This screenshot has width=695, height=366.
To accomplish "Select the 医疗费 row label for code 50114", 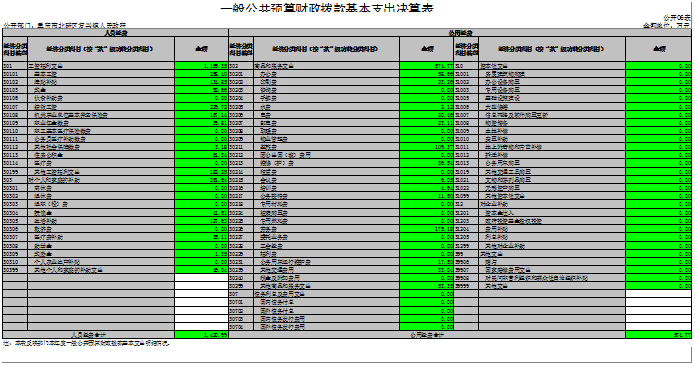I will 101,164.
